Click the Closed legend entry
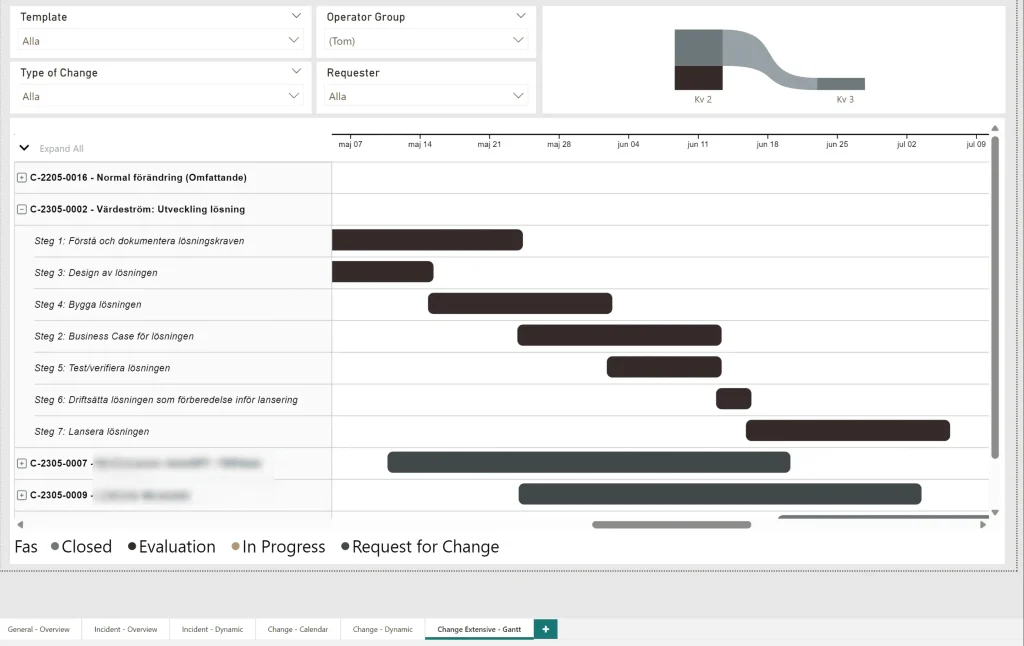 pyautogui.click(x=81, y=547)
